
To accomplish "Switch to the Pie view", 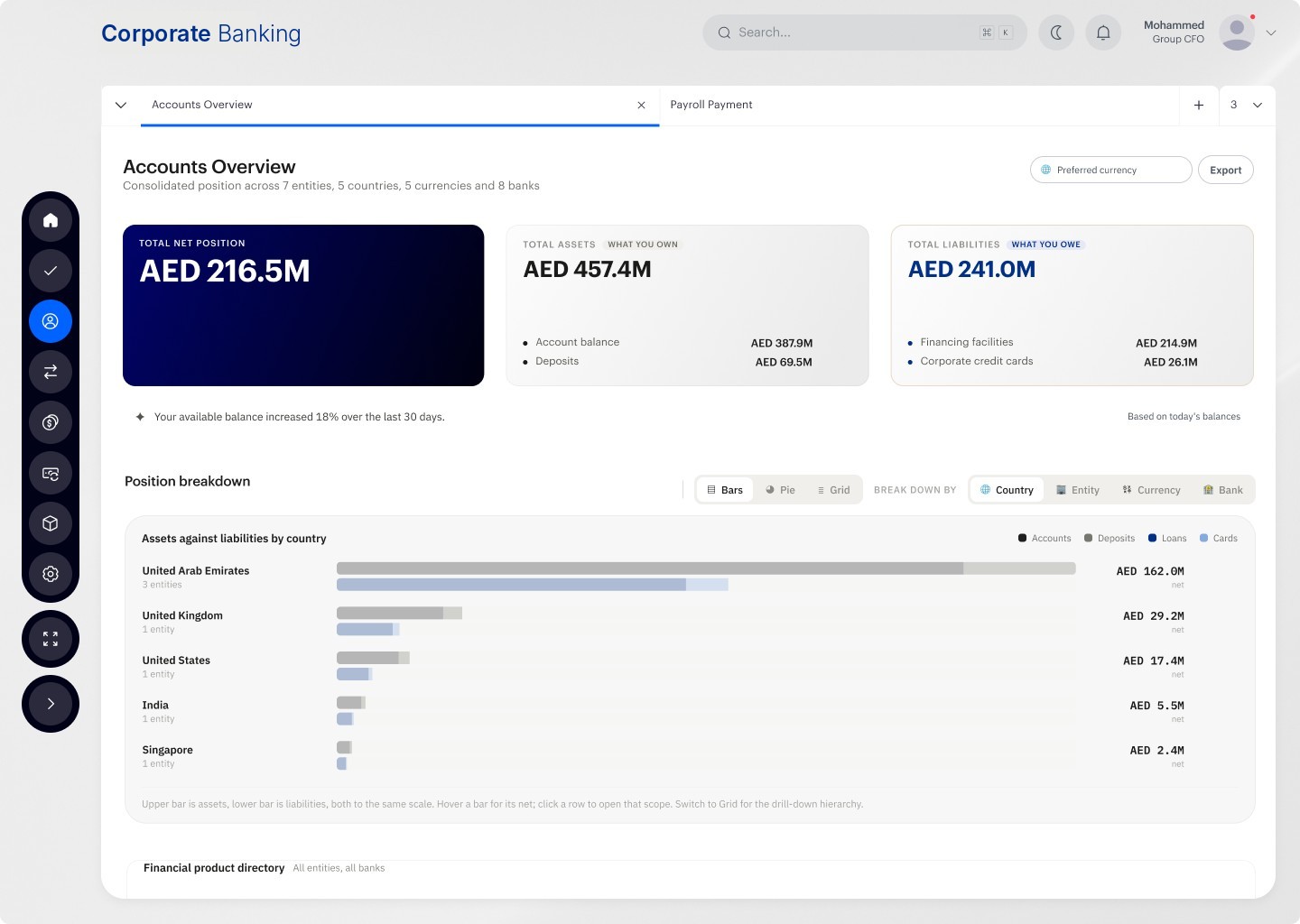I will point(780,490).
